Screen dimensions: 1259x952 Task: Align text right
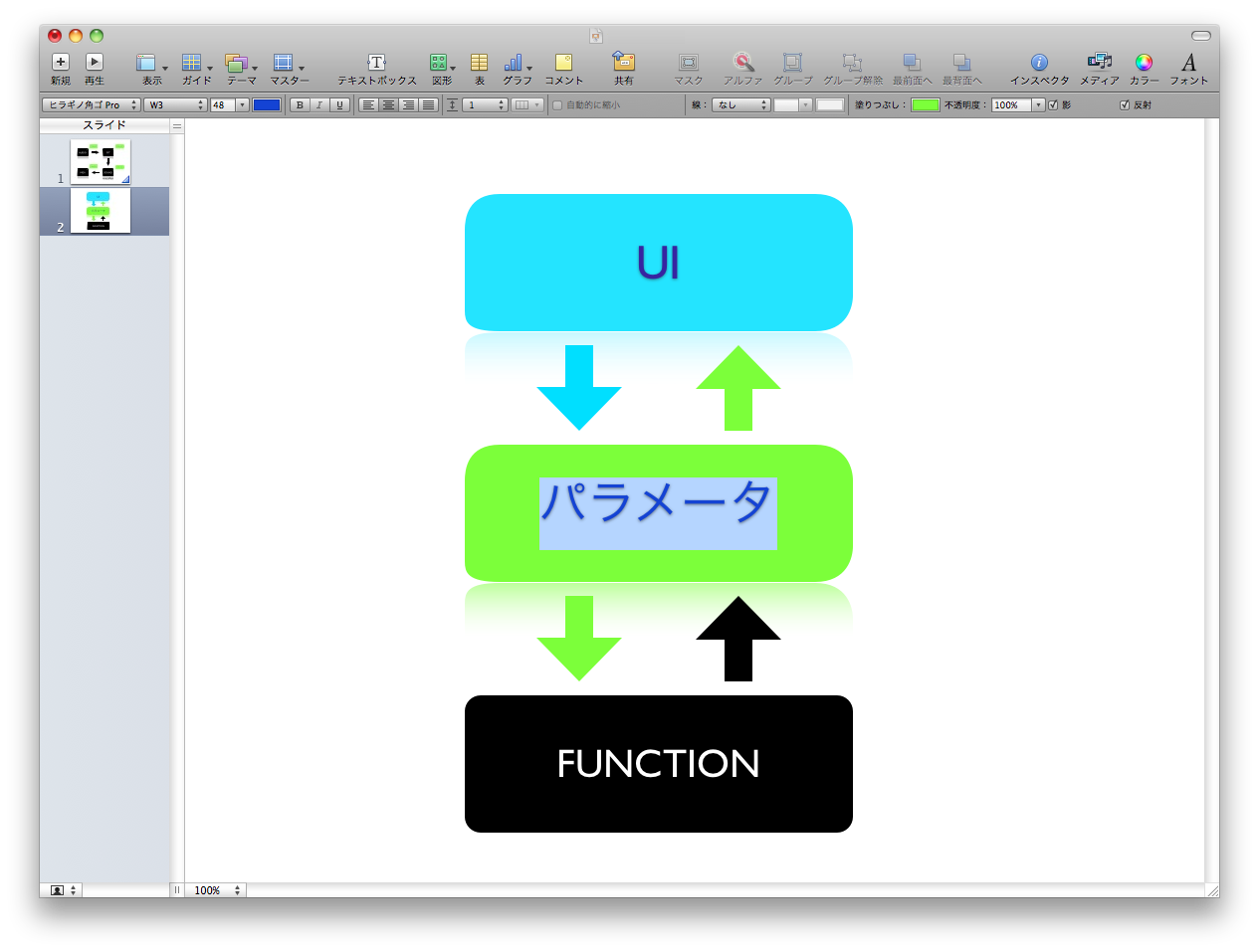coord(408,104)
